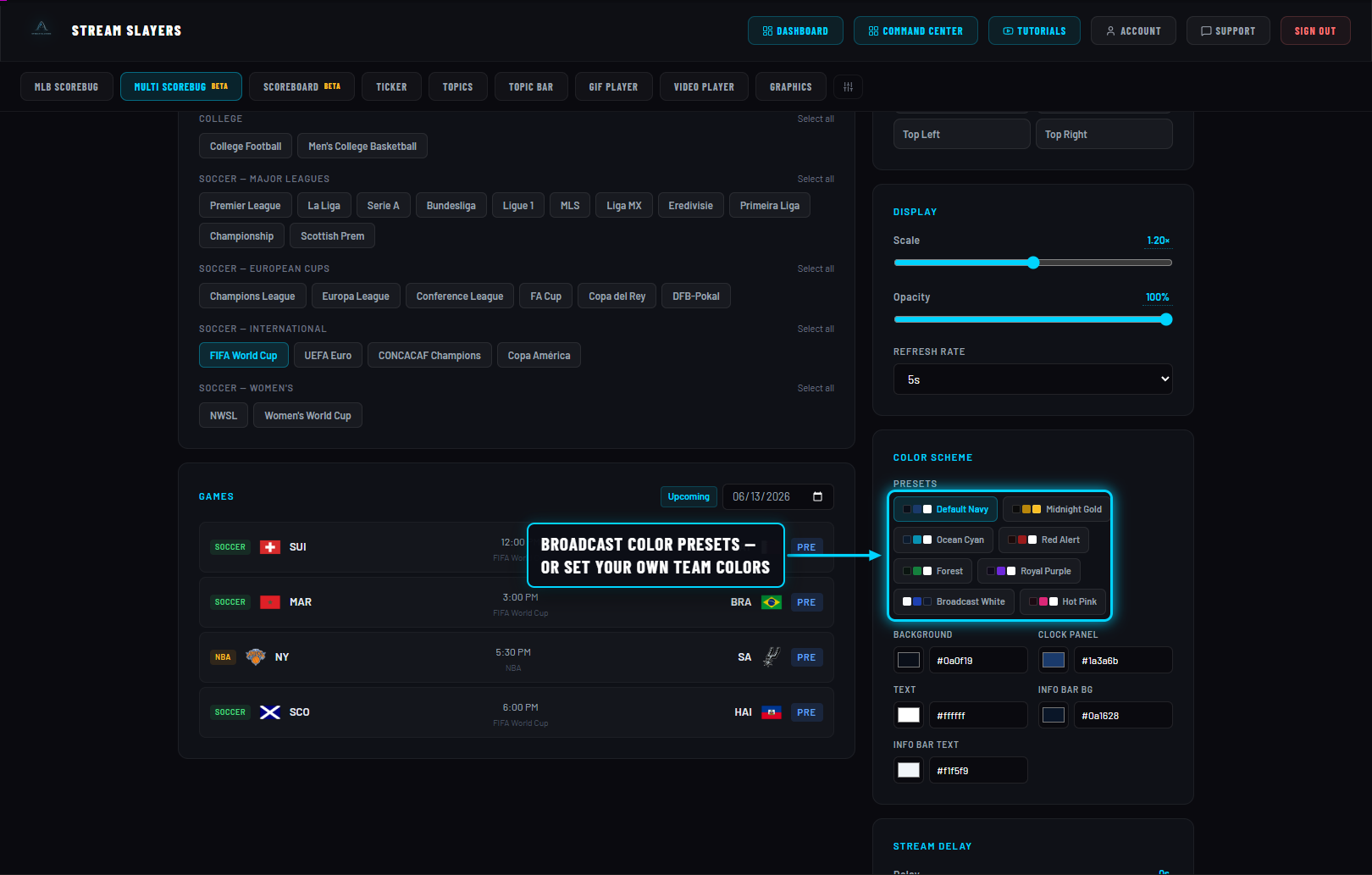1372x875 pixels.
Task: Open Dashboard from the header
Action: pyautogui.click(x=795, y=30)
